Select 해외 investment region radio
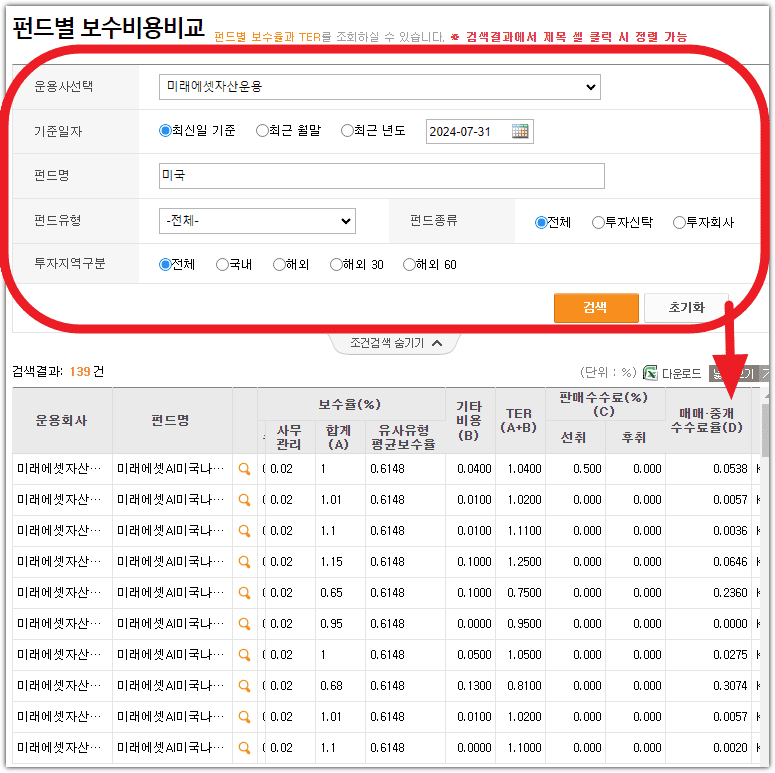Screen dimensions: 775x773 (x=279, y=264)
